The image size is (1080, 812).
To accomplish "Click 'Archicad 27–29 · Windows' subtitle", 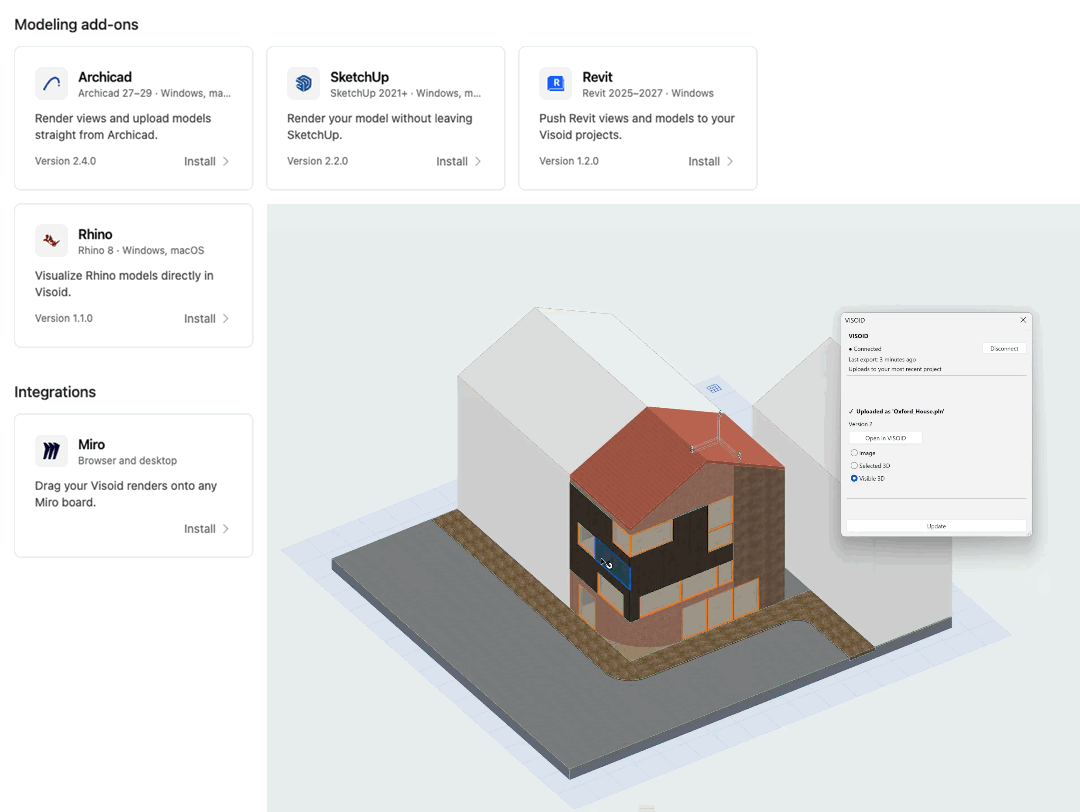I will [154, 93].
